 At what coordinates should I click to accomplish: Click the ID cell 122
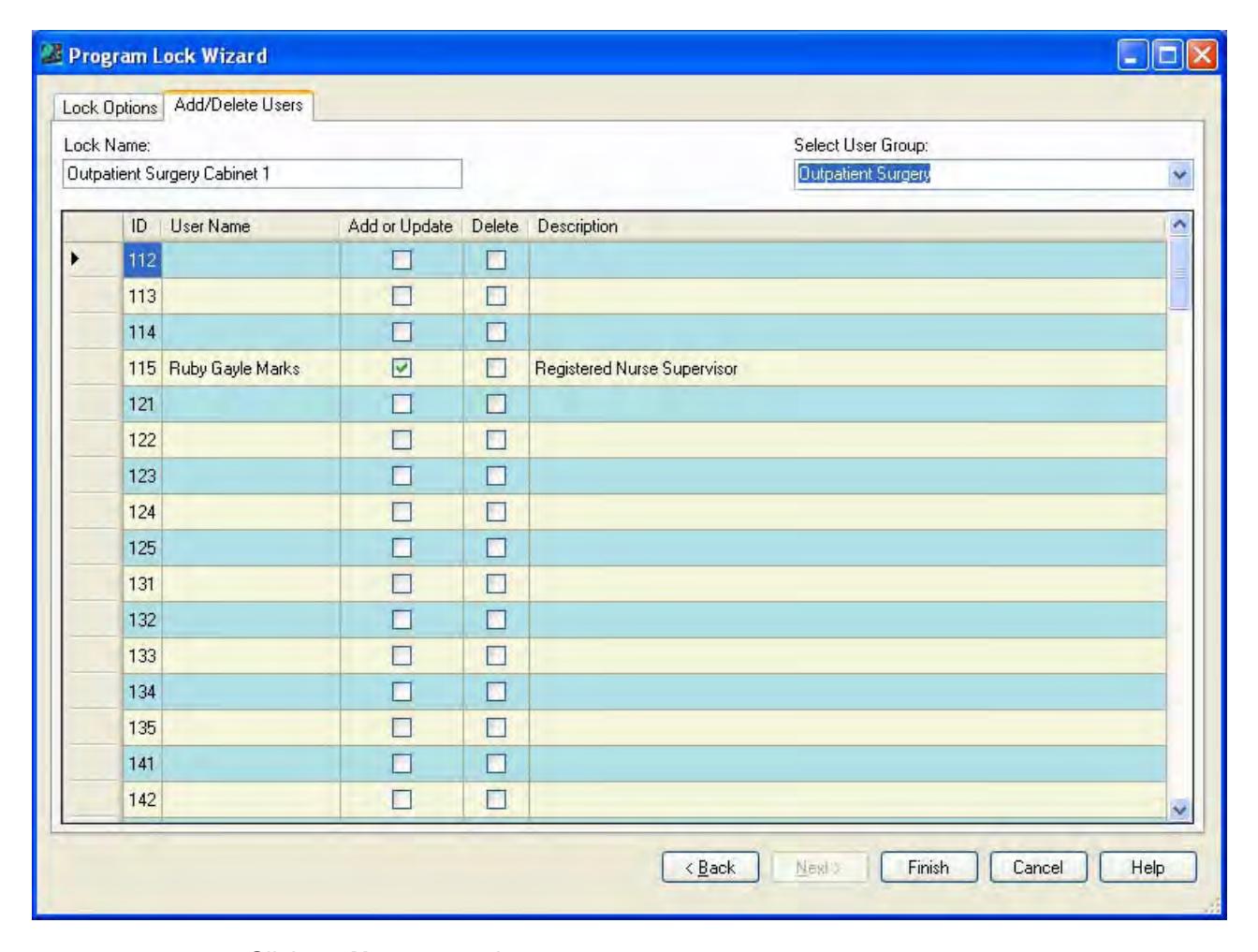coord(142,441)
